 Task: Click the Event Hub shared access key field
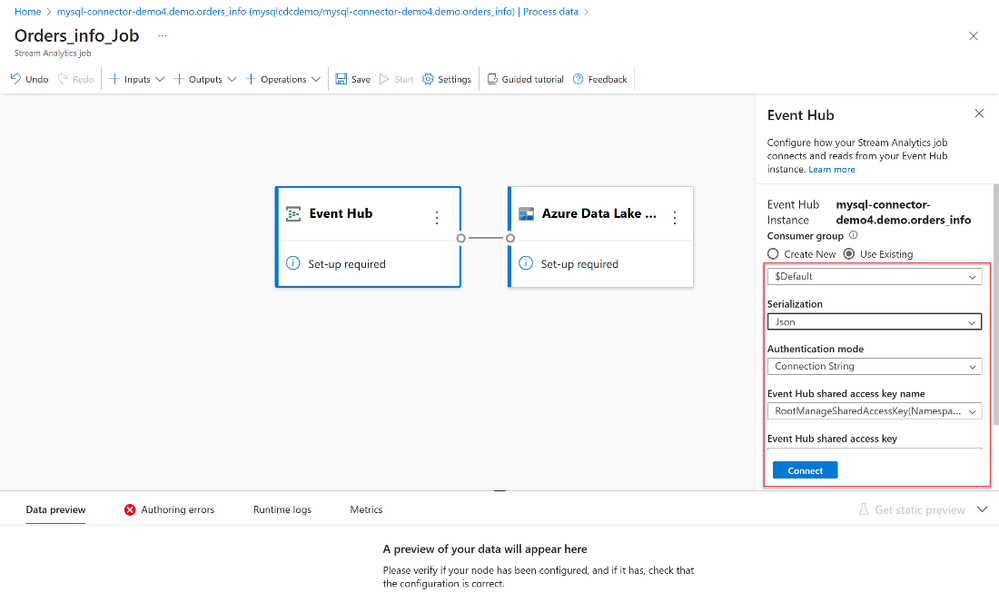[874, 450]
